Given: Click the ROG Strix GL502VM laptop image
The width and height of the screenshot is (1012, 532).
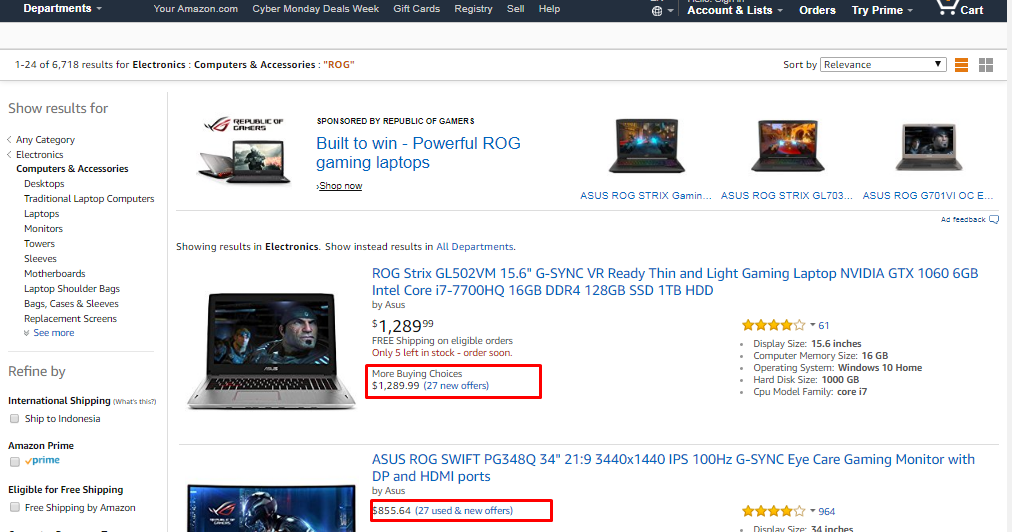Looking at the screenshot, I should pyautogui.click(x=271, y=351).
